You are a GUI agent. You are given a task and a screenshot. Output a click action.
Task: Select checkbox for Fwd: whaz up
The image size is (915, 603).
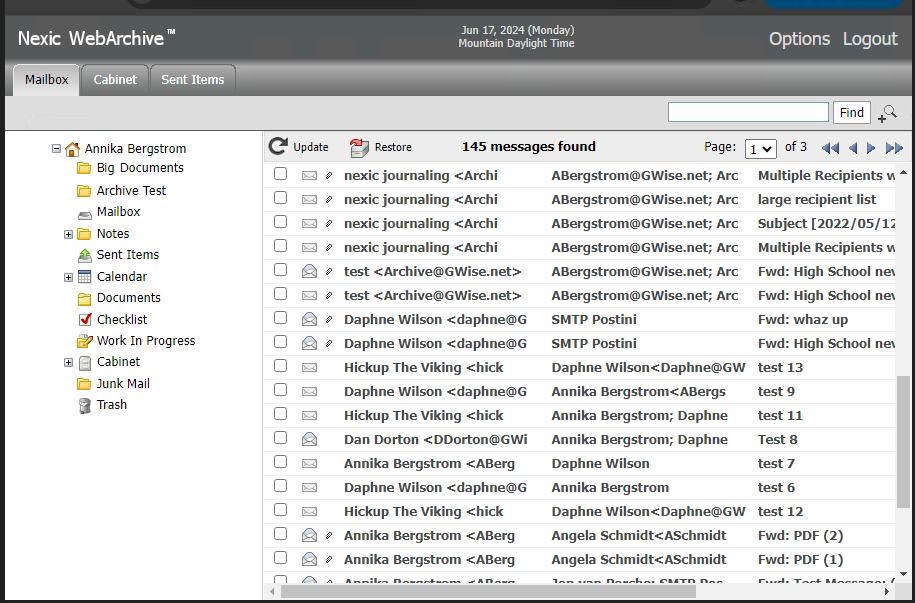(x=281, y=318)
